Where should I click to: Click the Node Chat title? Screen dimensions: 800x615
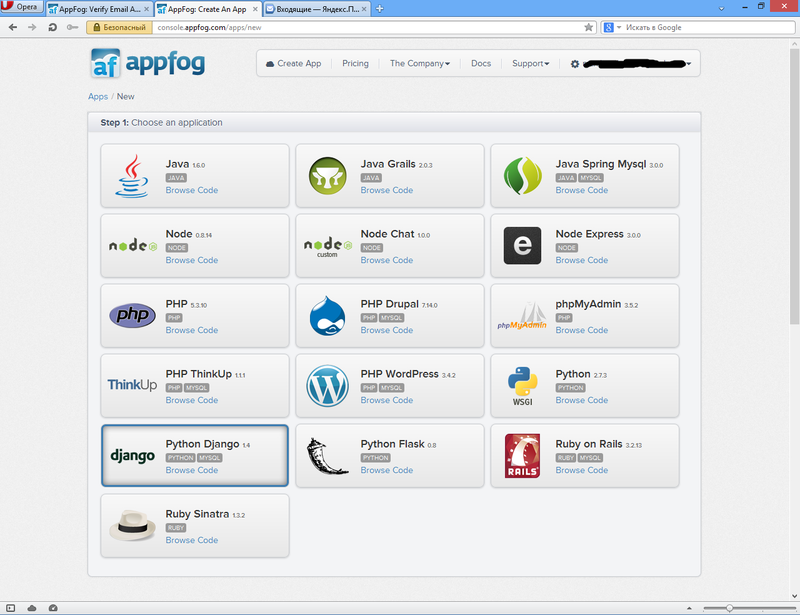(x=387, y=234)
